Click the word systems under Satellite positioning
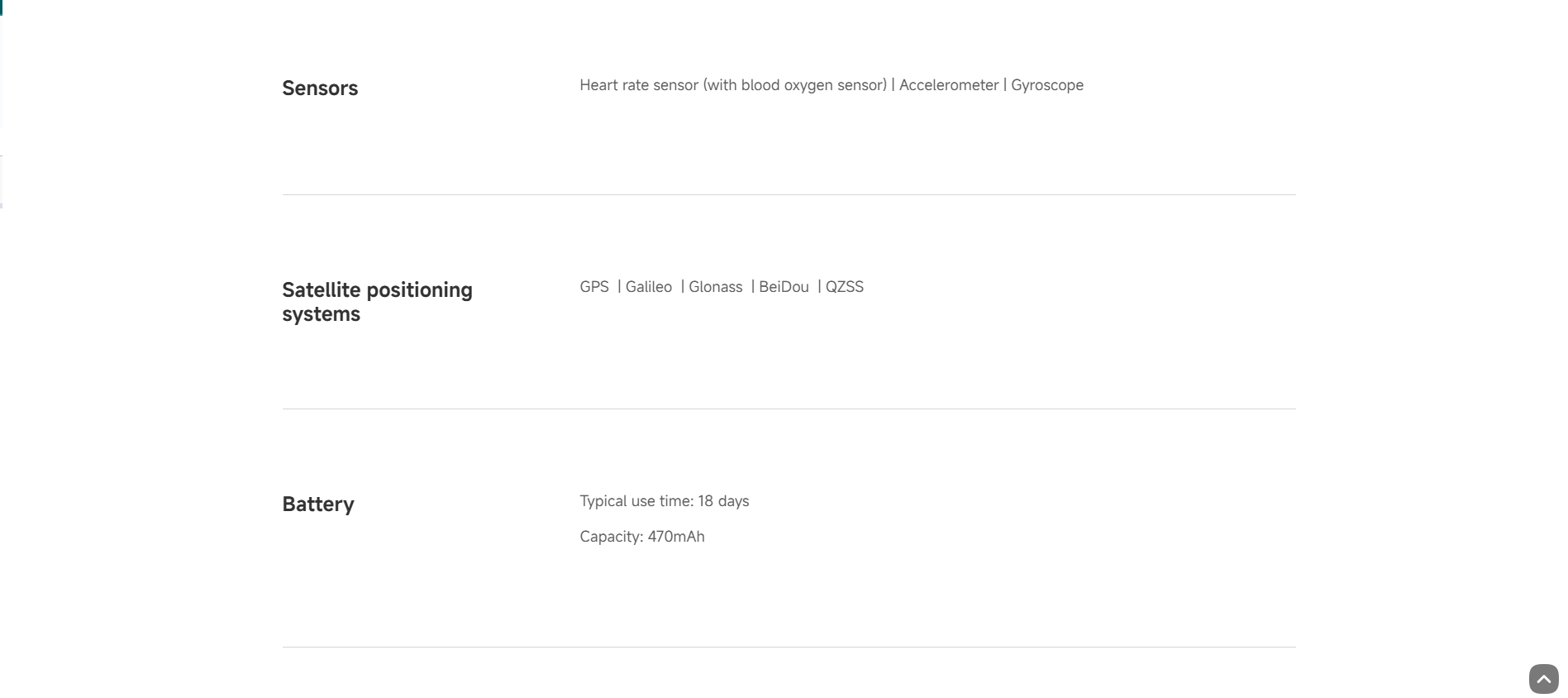This screenshot has width=1568, height=698. coord(322,314)
